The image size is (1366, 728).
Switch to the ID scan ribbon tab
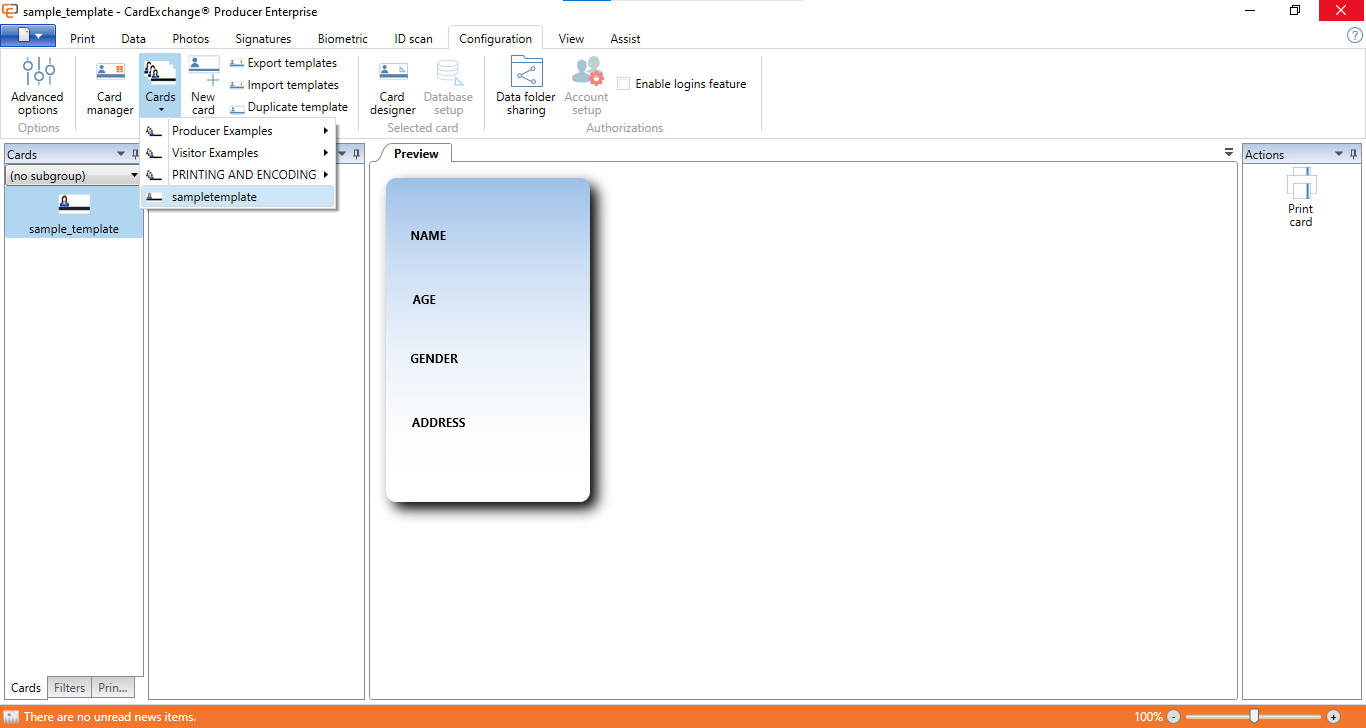[414, 39]
